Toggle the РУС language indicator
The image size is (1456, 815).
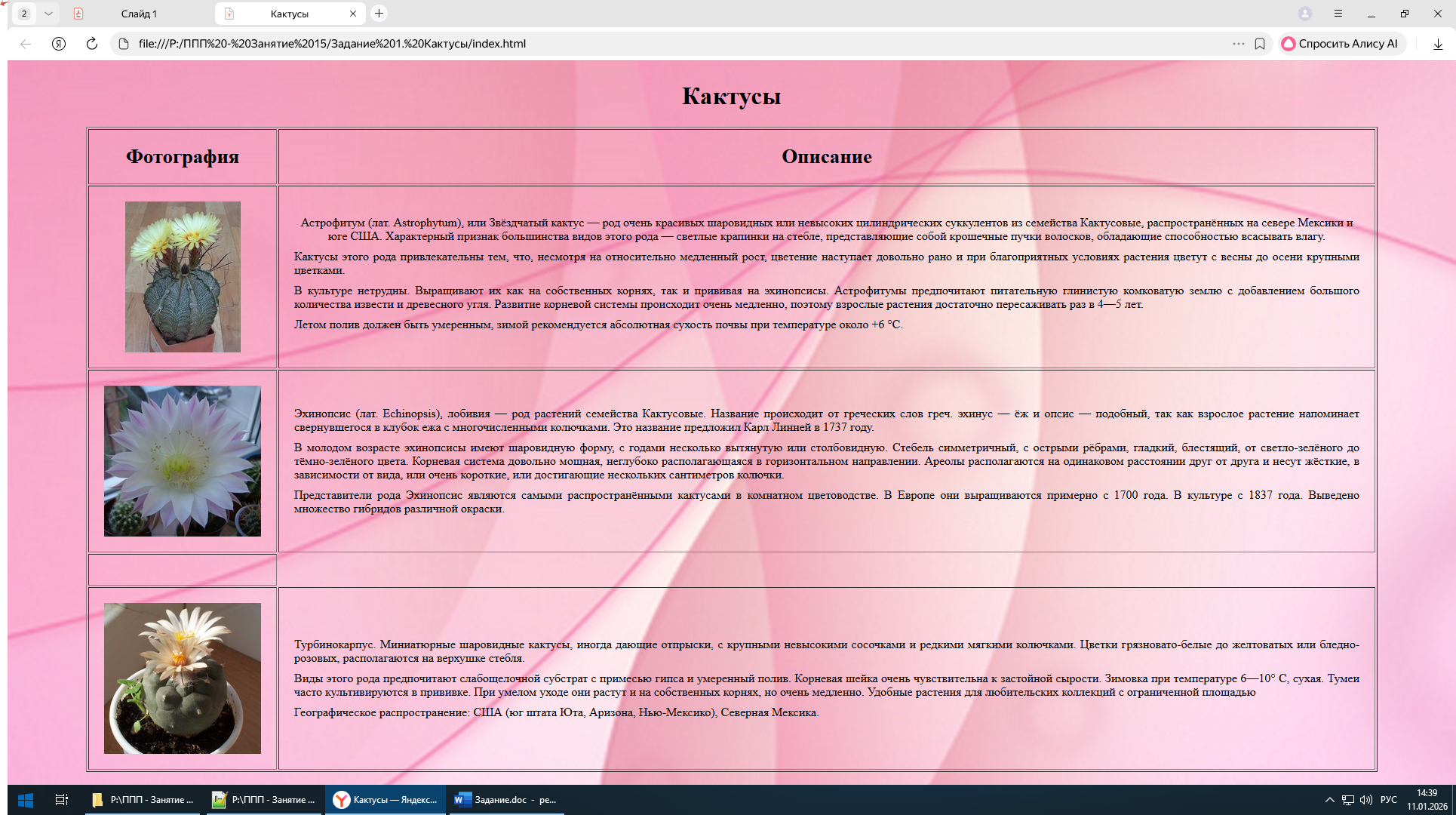pos(1388,800)
